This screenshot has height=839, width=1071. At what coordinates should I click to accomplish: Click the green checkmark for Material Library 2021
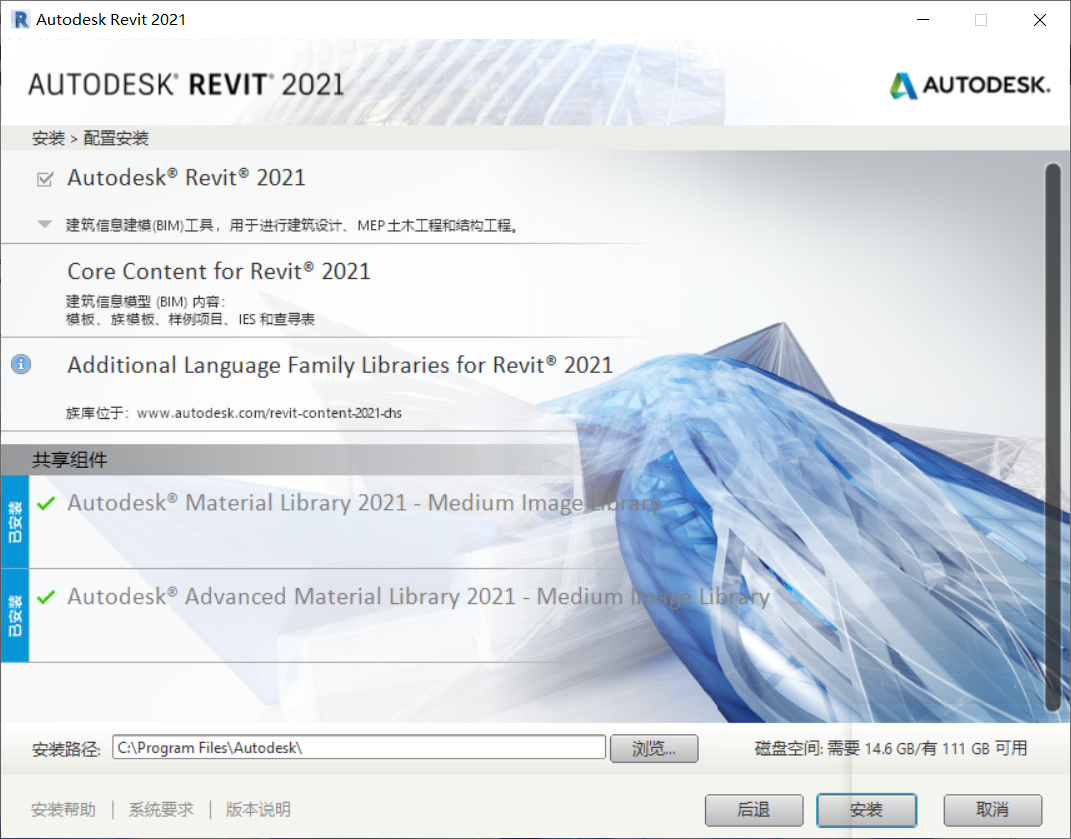point(46,504)
